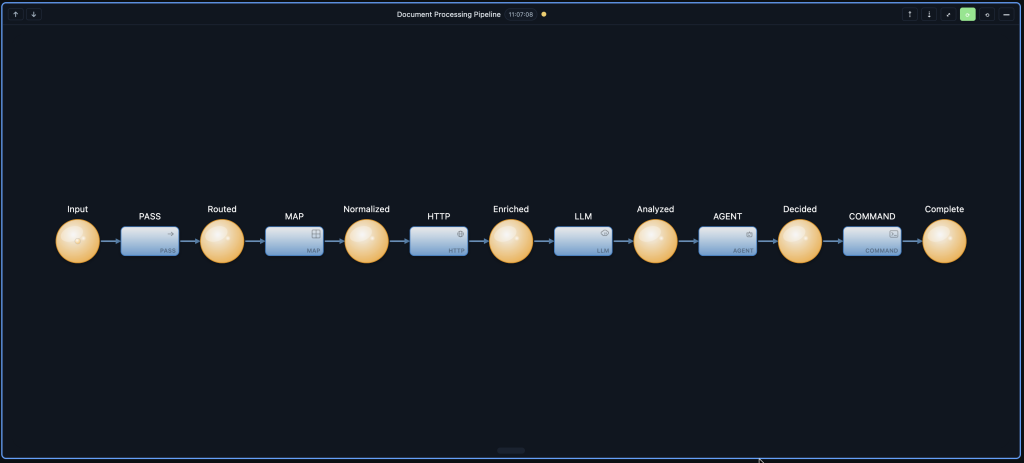Click the diagonal expand arrows button
The image size is (1024, 463).
click(948, 15)
